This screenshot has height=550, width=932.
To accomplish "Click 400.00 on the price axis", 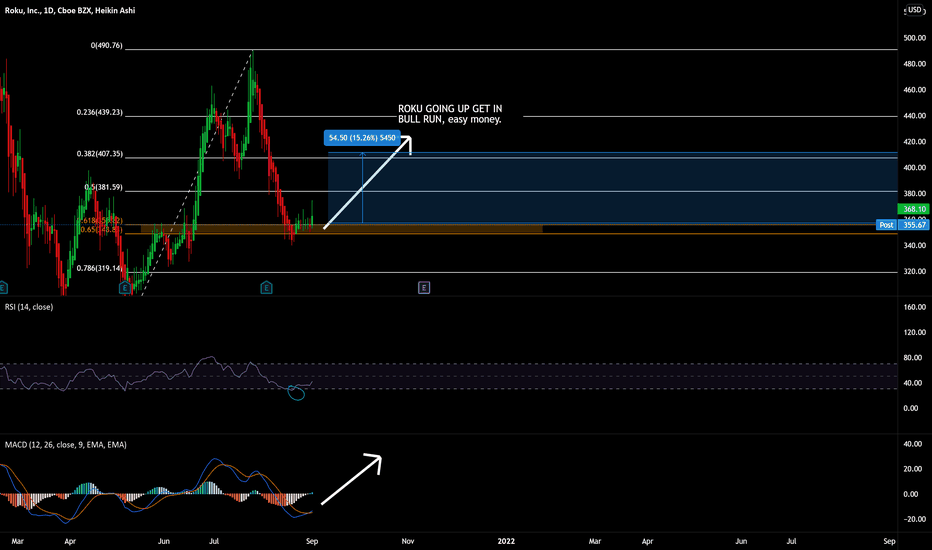I will click(x=915, y=168).
